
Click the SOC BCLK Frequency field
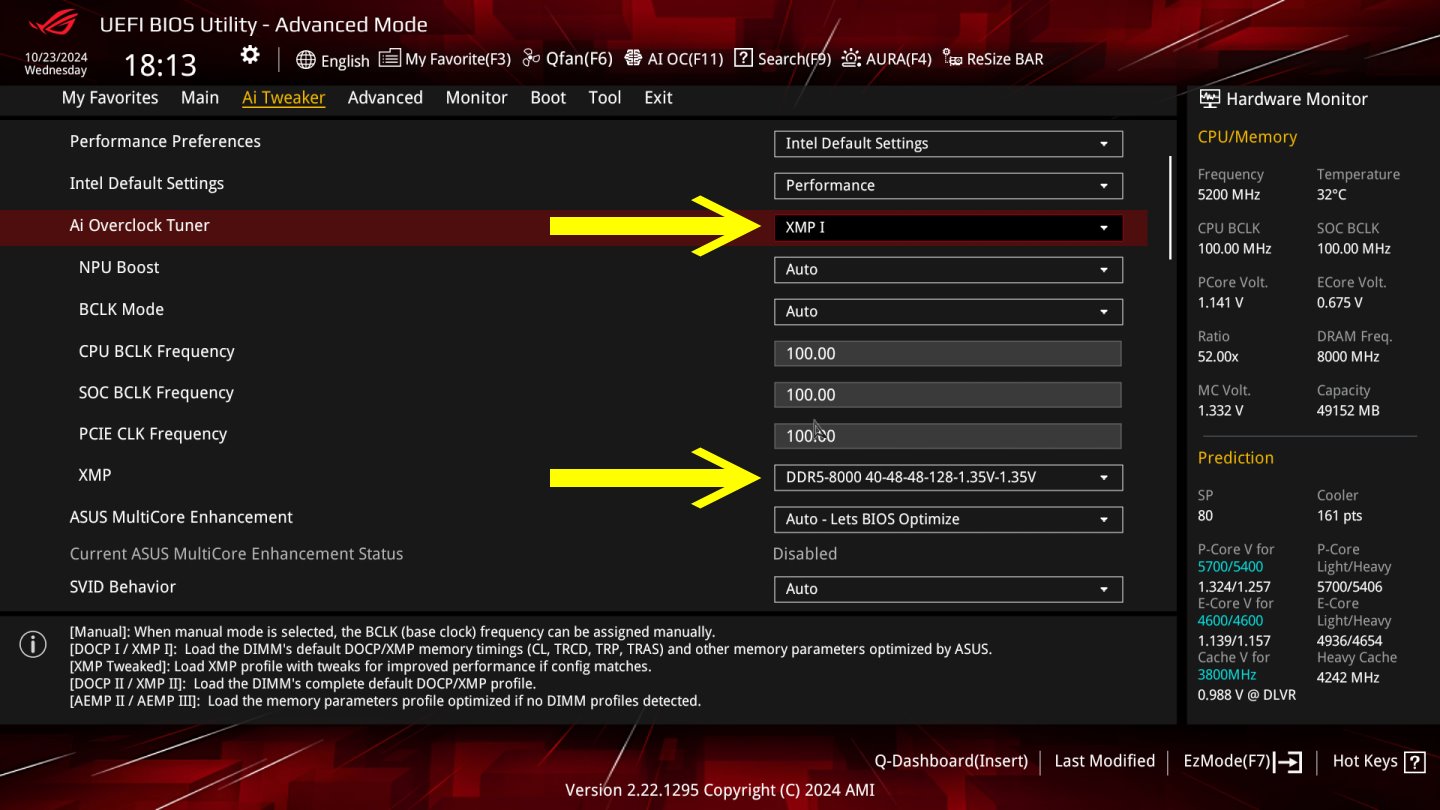click(947, 394)
